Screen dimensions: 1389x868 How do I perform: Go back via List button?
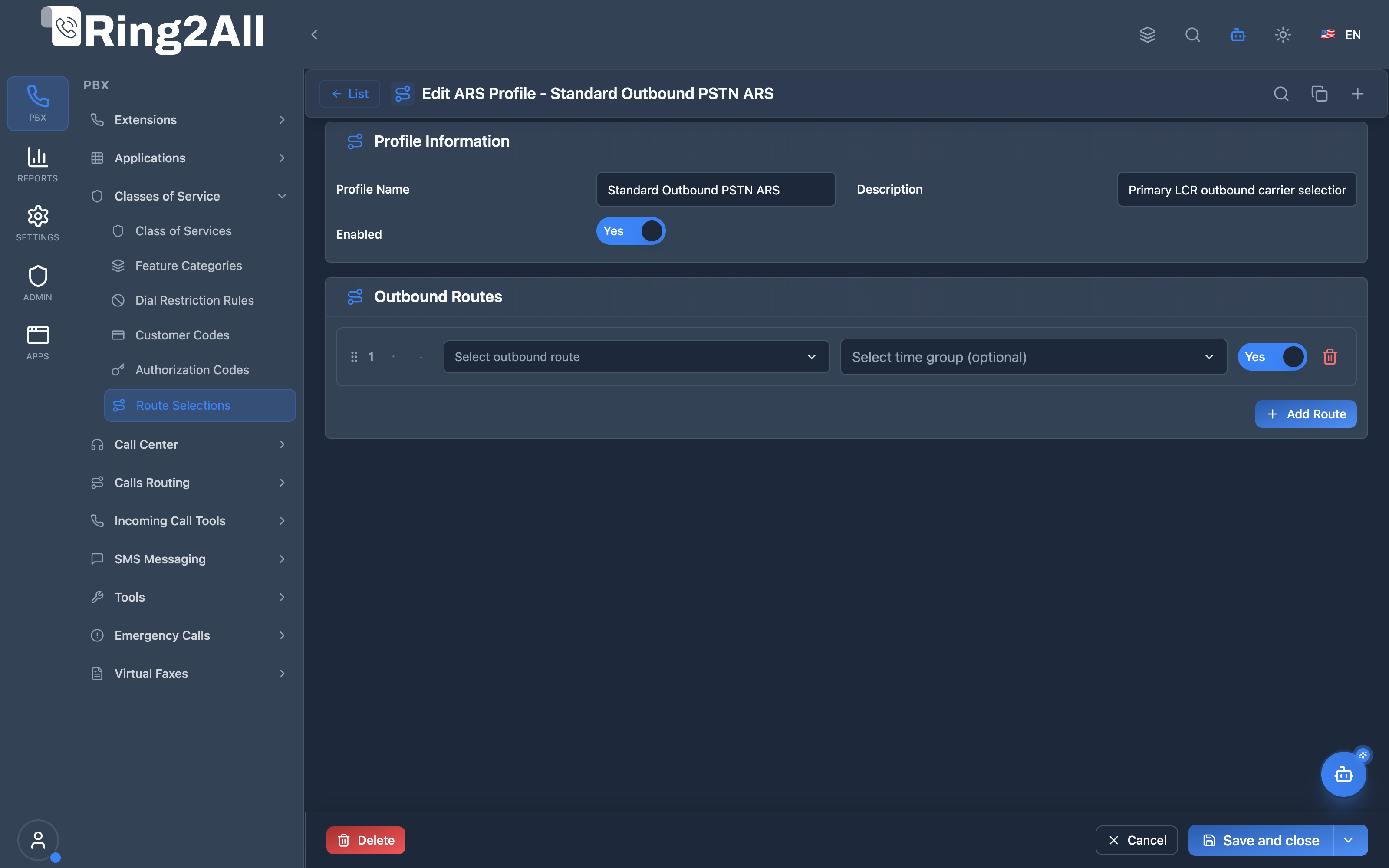350,94
